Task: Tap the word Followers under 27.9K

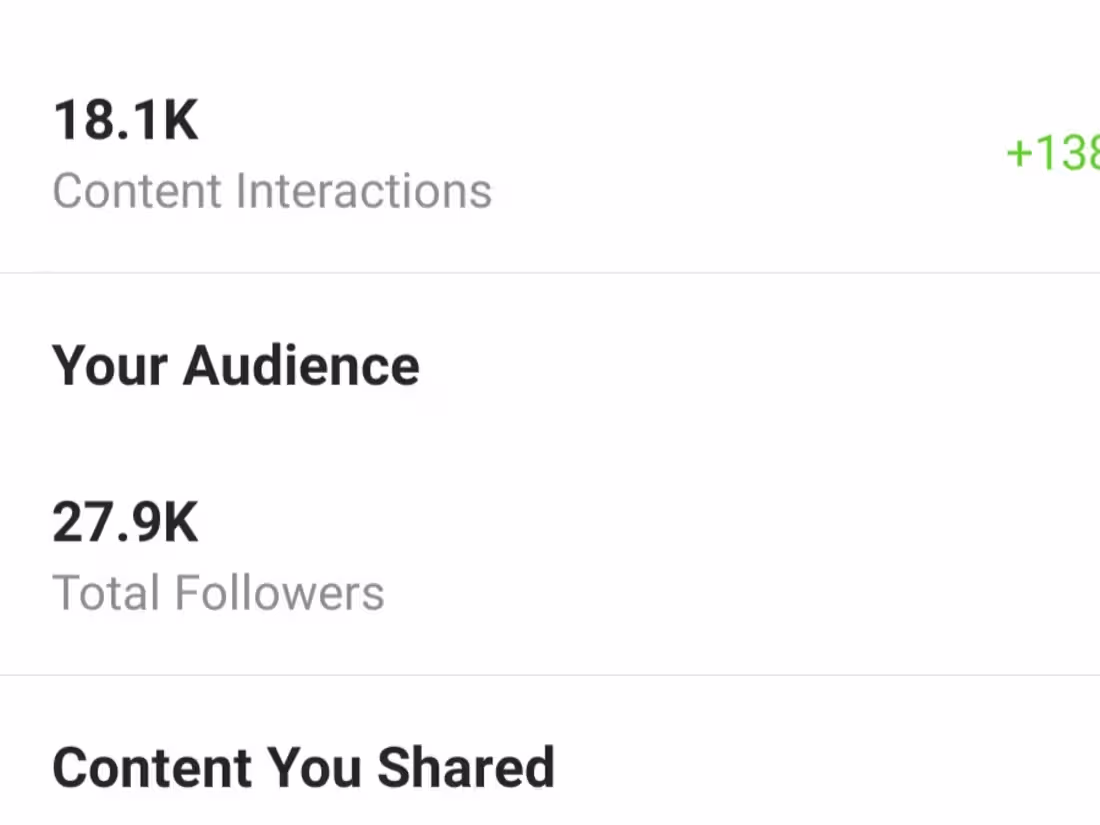Action: click(279, 593)
